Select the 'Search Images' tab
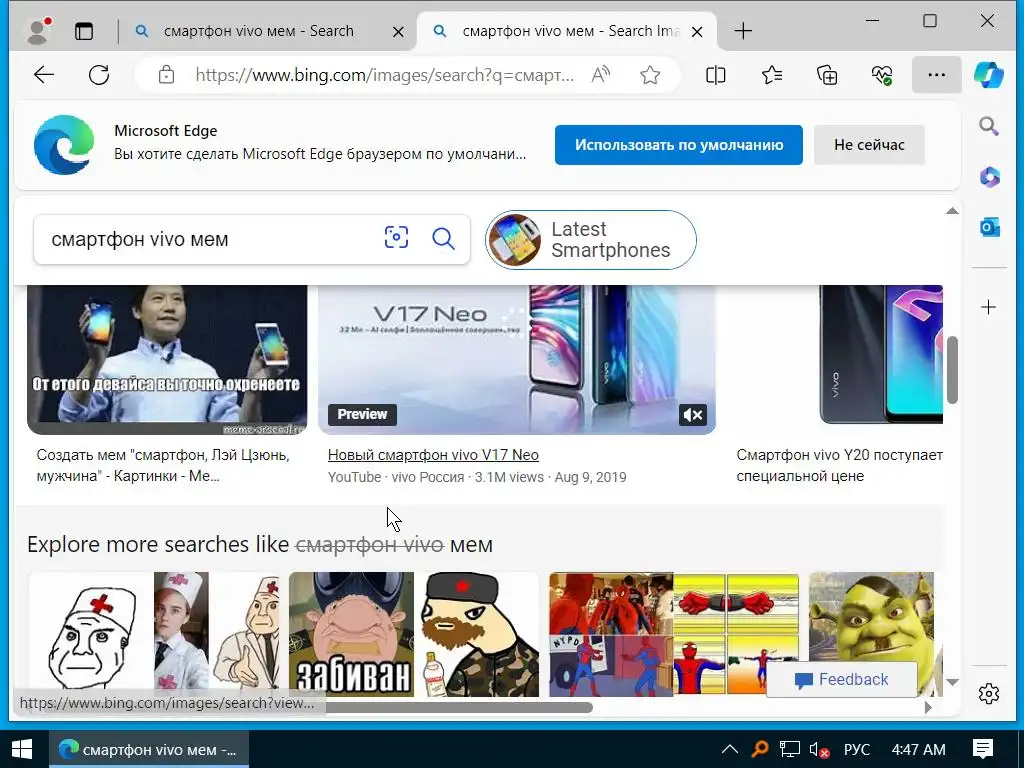The width and height of the screenshot is (1024, 768). point(566,31)
